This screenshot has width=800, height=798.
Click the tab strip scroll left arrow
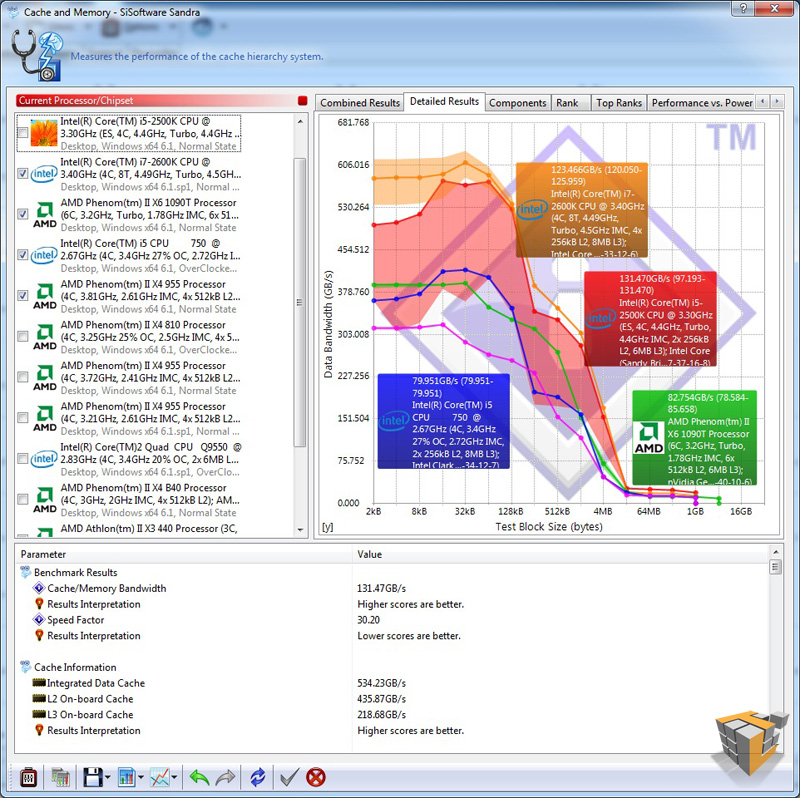pos(762,102)
